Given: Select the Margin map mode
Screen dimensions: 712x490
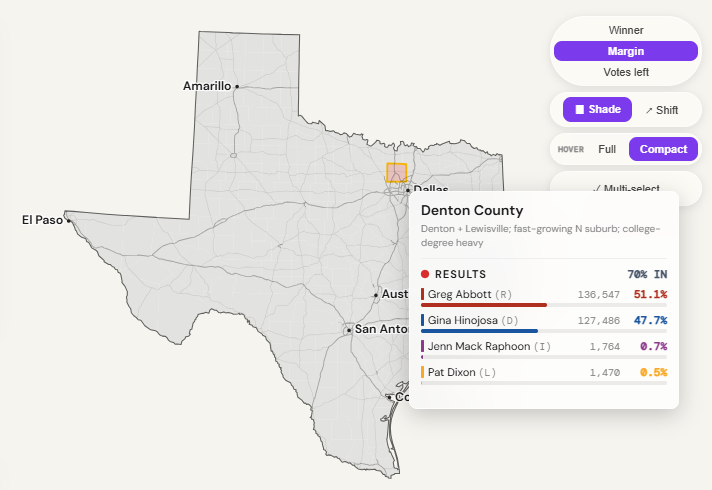Looking at the screenshot, I should [x=626, y=51].
